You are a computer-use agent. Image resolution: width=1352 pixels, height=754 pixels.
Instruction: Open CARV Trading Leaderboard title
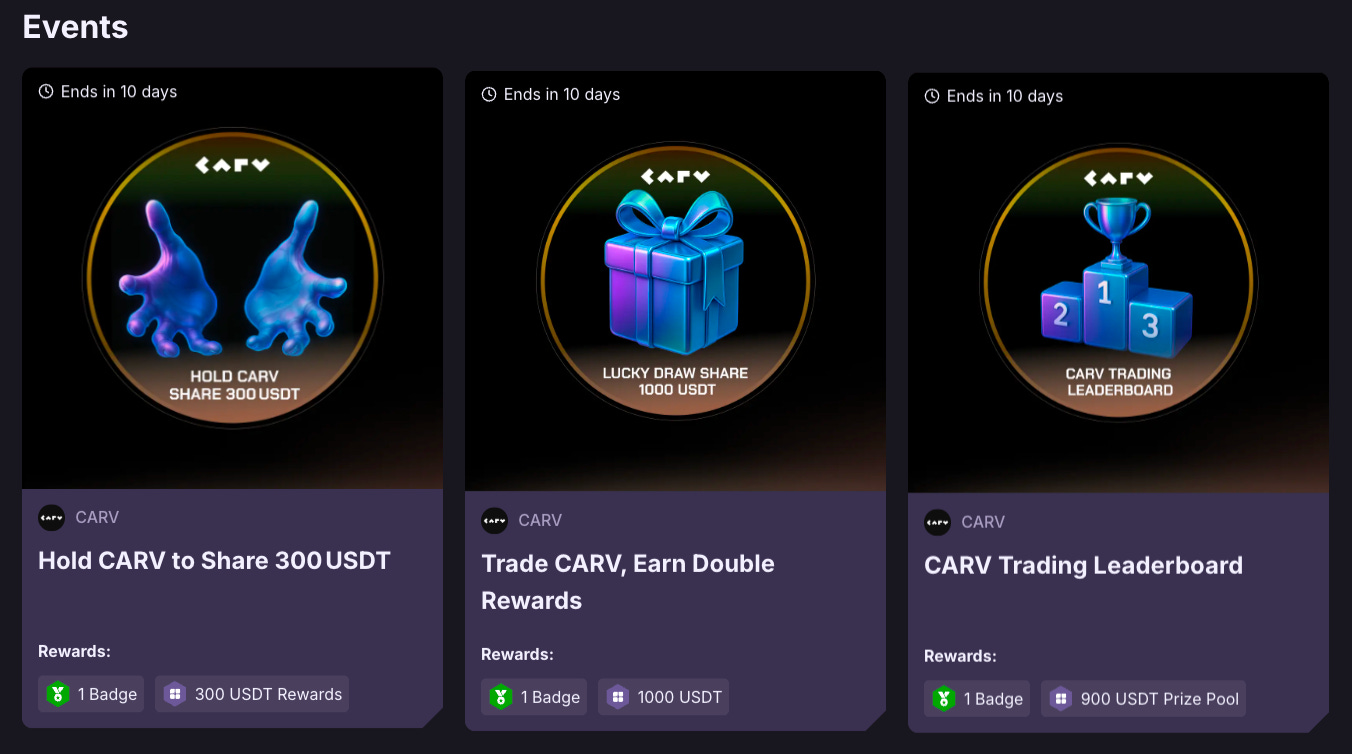point(1083,565)
